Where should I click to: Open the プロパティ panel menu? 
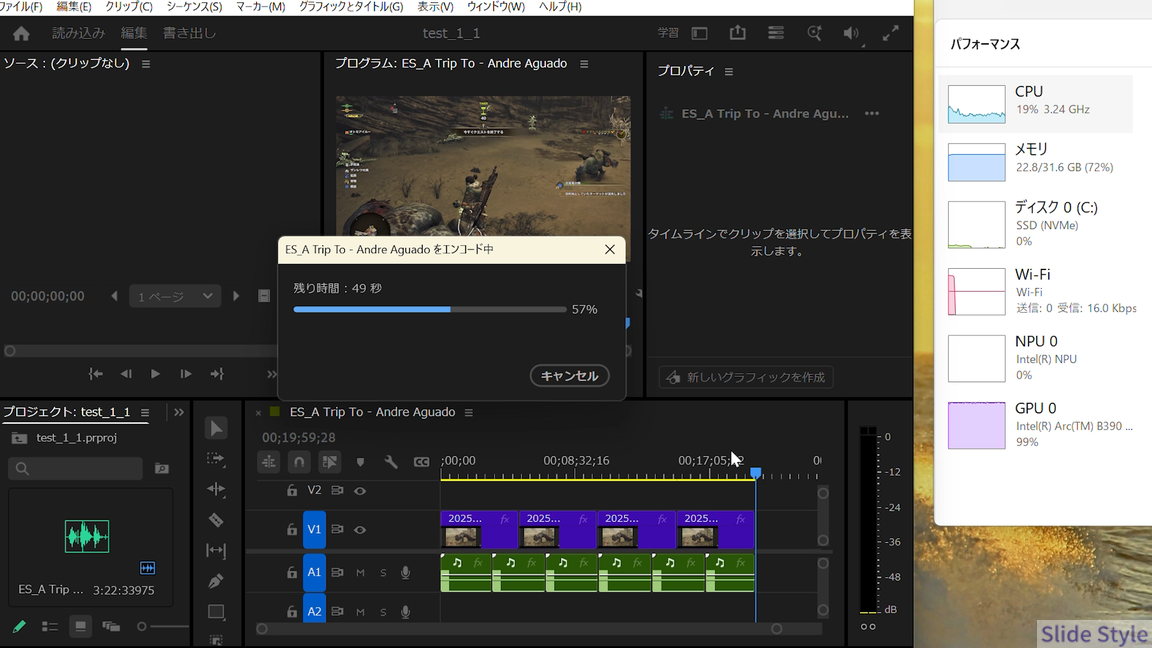pyautogui.click(x=729, y=72)
